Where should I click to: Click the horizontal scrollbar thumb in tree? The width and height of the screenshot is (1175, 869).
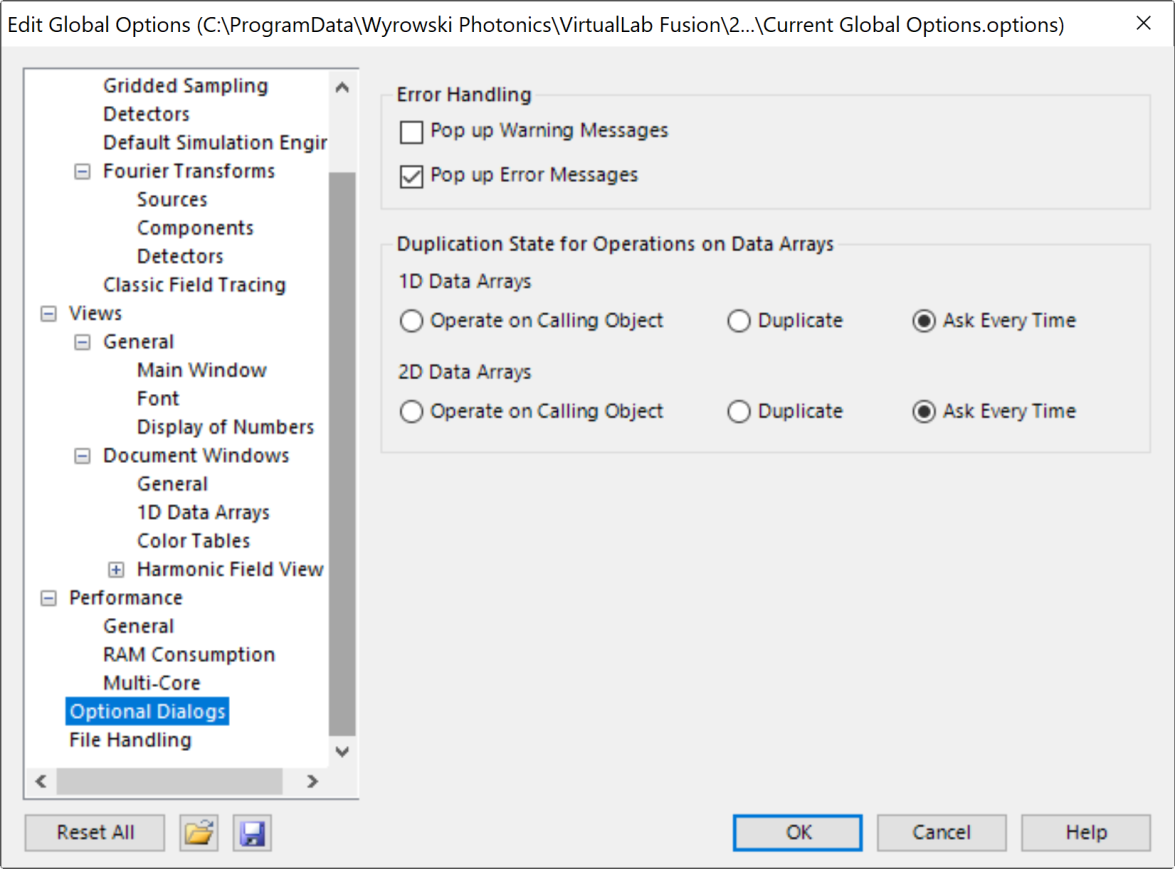pos(170,781)
